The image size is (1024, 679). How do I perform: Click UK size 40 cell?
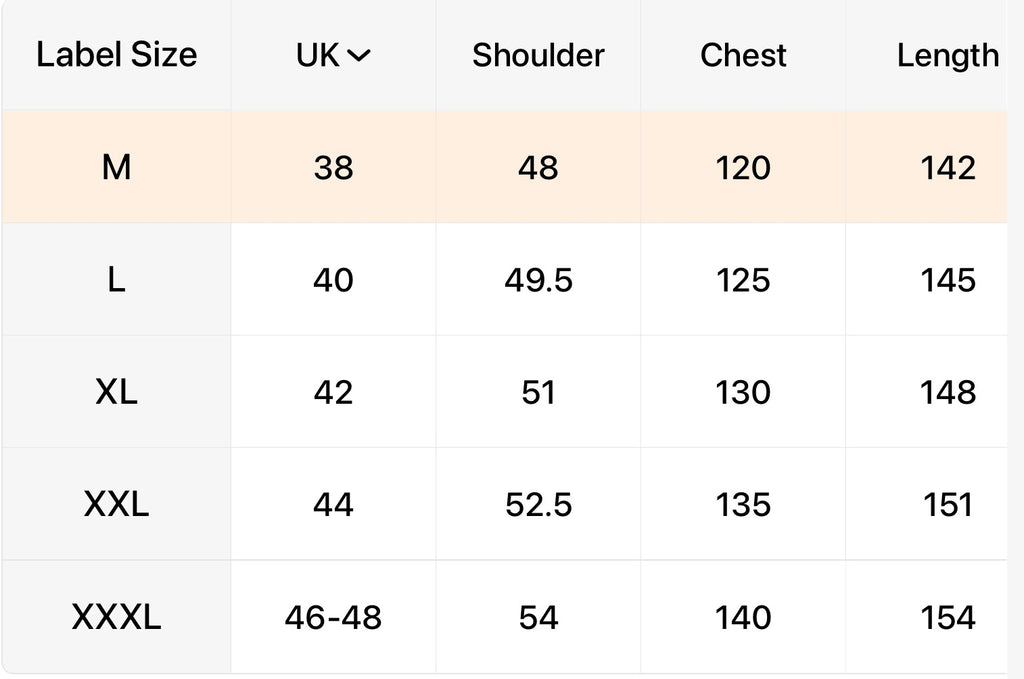click(x=333, y=280)
